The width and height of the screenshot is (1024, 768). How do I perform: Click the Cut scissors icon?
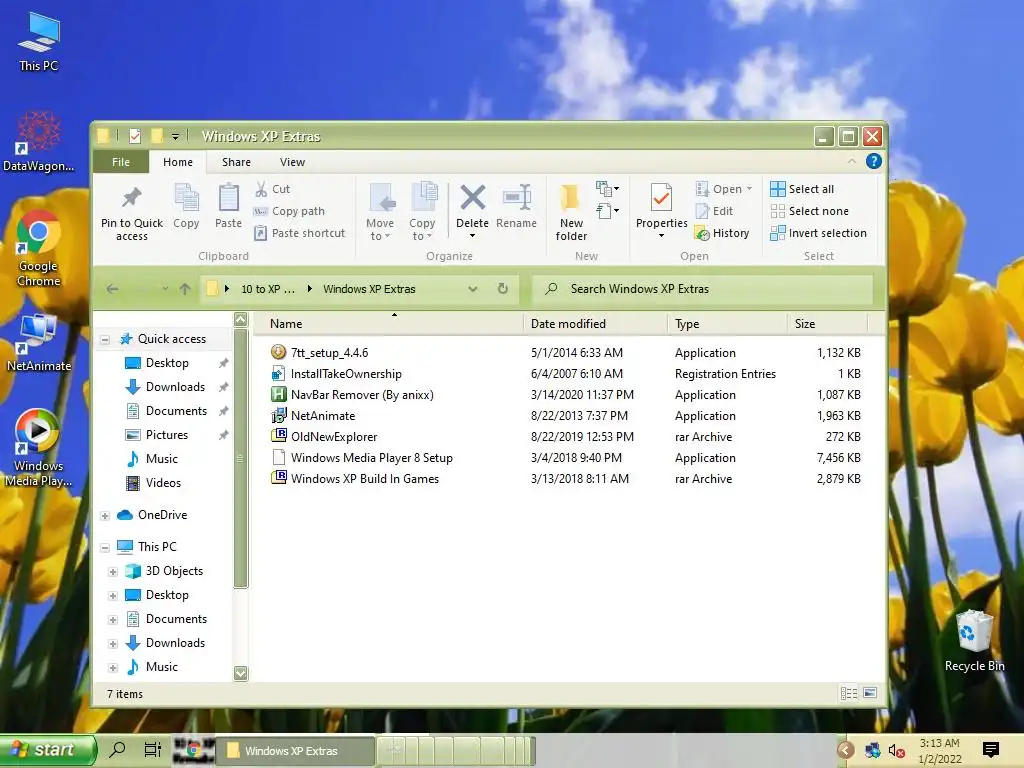261,189
